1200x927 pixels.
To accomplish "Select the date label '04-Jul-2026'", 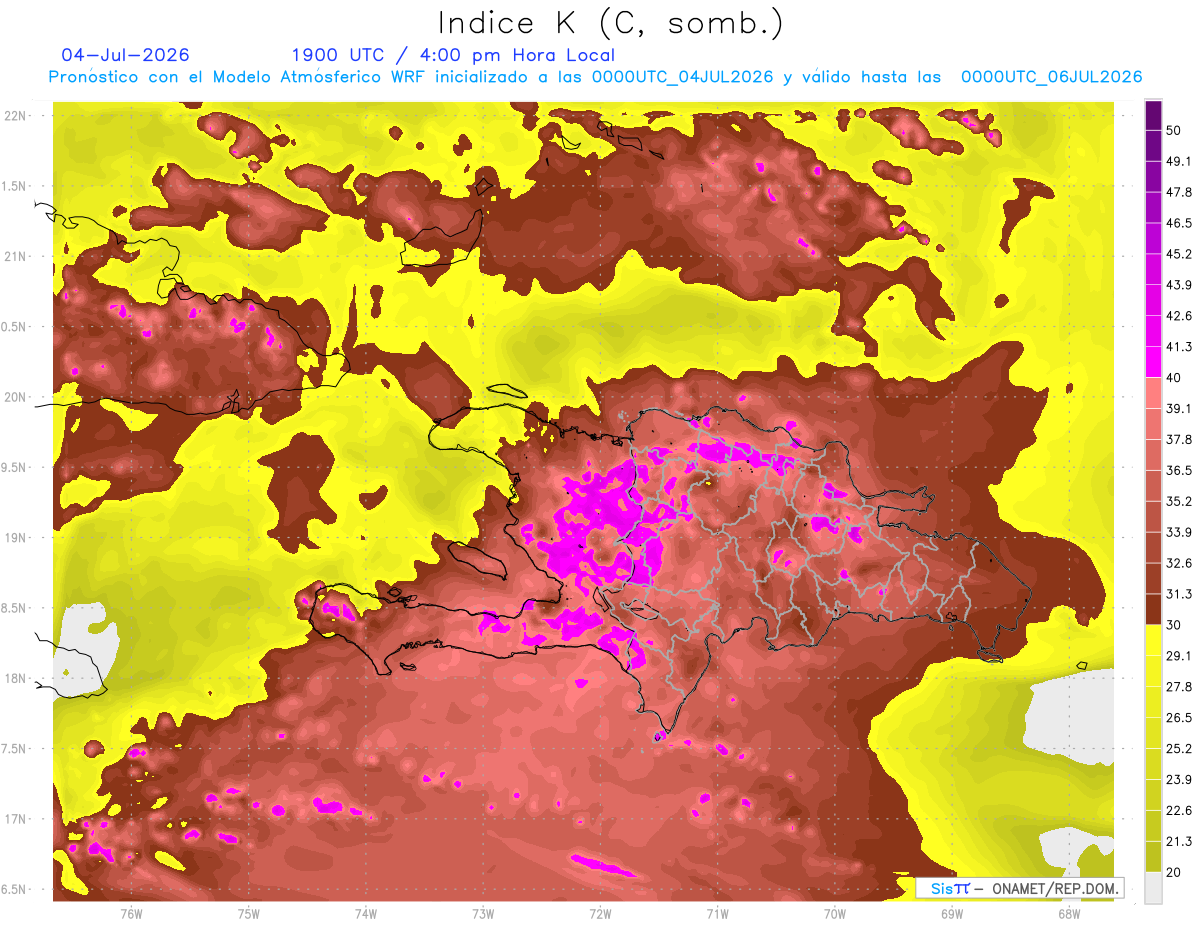I will (x=125, y=55).
